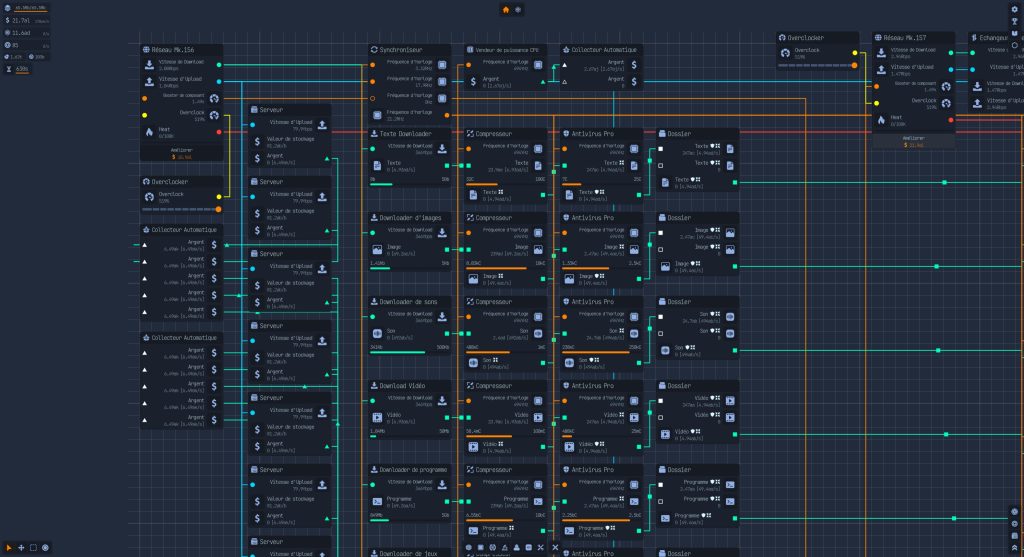The height and width of the screenshot is (557, 1024).
Task: Click the home icon at top center
Action: point(505,10)
